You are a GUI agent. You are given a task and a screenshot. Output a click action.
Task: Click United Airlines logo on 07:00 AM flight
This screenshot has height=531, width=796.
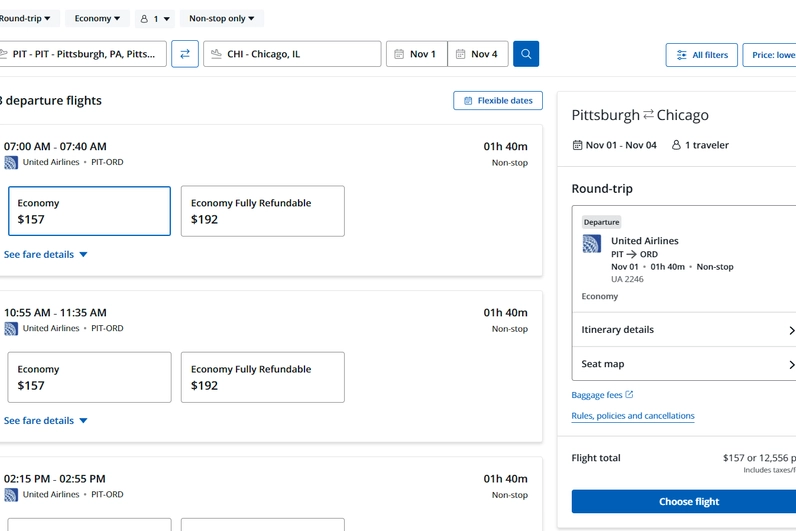(11, 162)
